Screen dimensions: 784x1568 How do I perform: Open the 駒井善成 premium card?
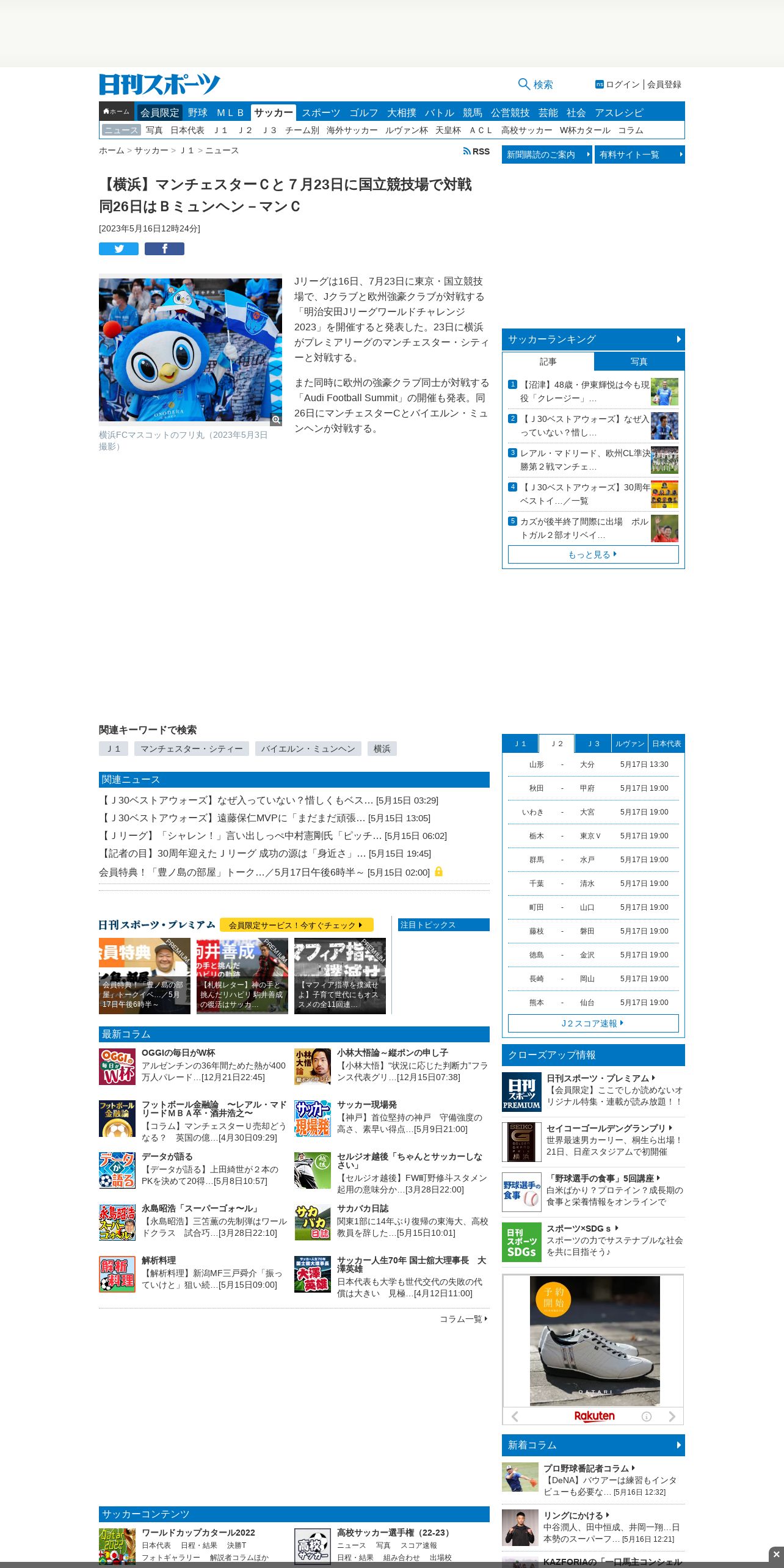click(x=242, y=976)
